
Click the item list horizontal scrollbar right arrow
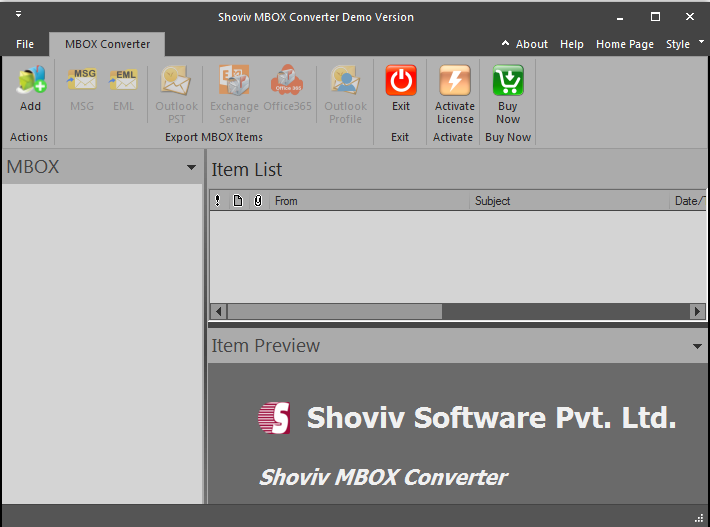coord(698,312)
